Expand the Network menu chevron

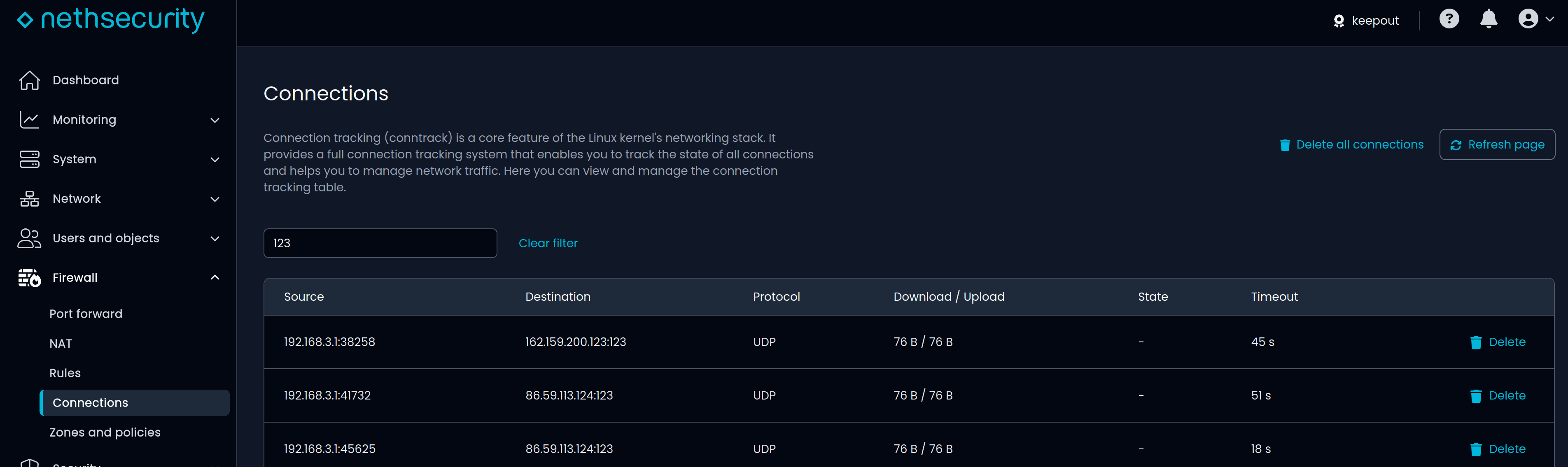pyautogui.click(x=215, y=200)
